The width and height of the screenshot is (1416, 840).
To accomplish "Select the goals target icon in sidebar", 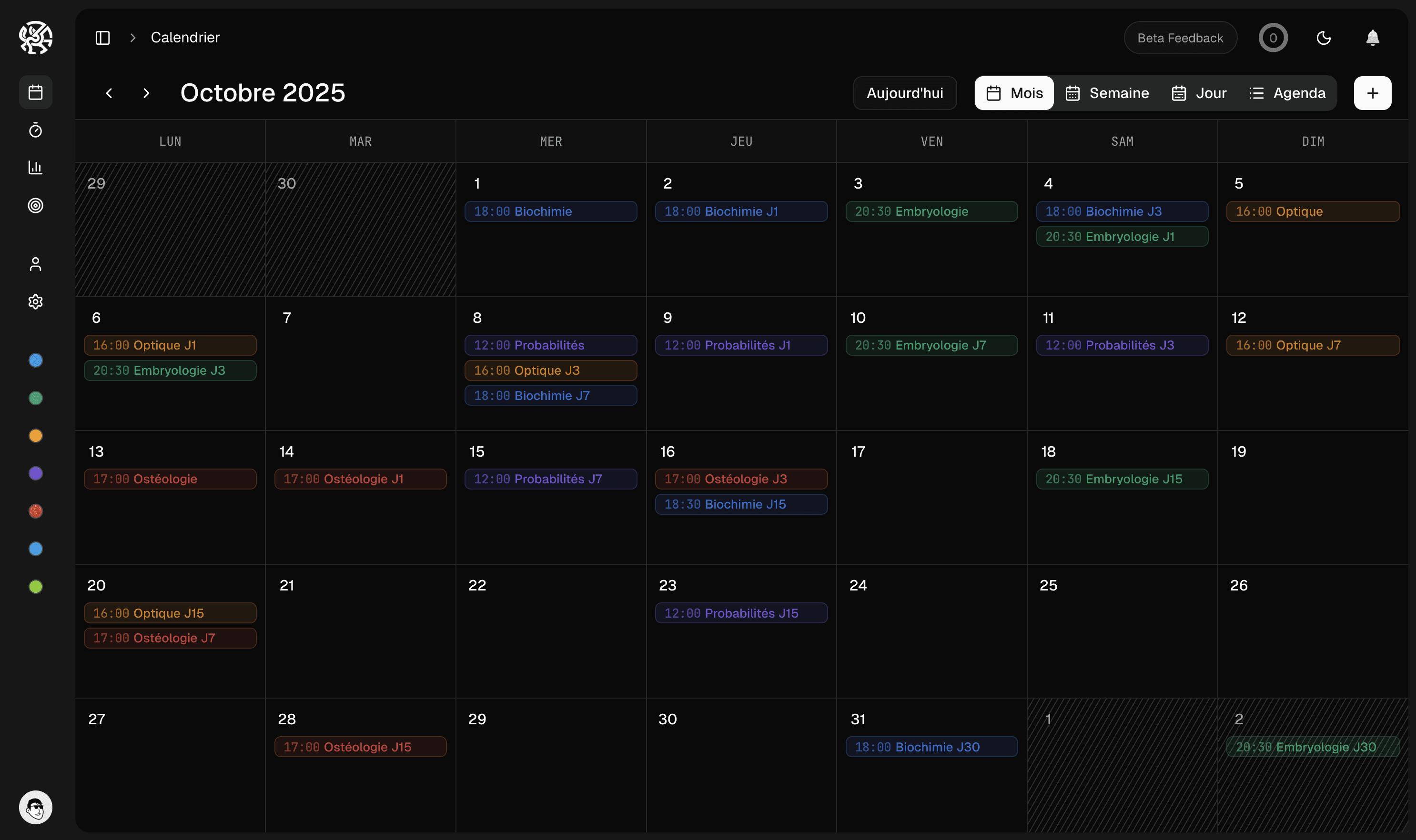I will coord(35,205).
